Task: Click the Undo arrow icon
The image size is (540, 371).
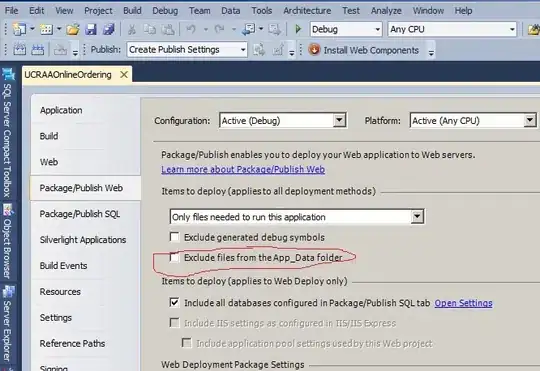Action: [x=191, y=29]
